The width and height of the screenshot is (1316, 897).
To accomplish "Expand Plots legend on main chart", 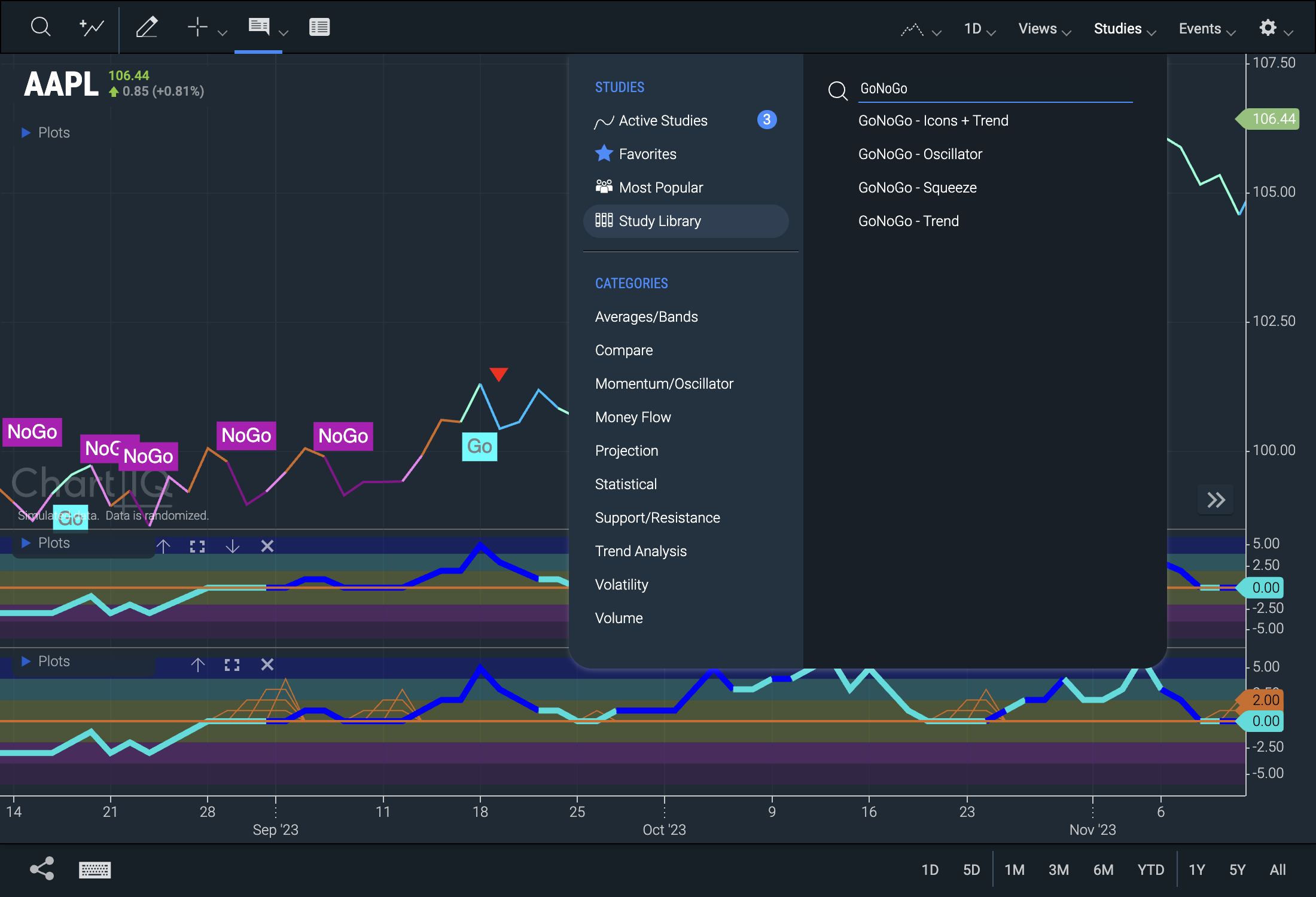I will point(45,133).
